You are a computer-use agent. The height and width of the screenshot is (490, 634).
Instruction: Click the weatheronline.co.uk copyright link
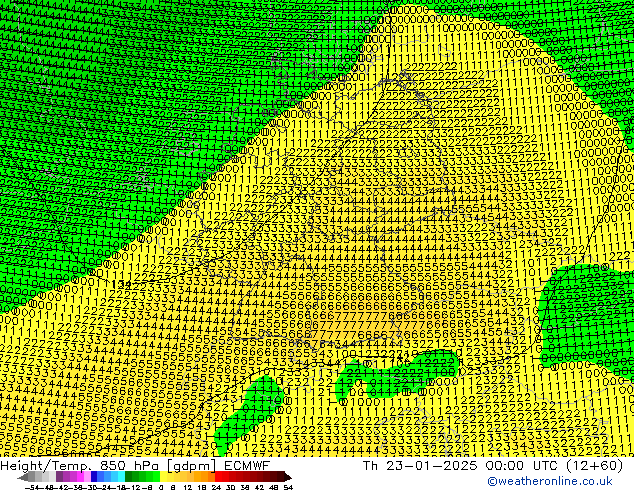point(550,481)
